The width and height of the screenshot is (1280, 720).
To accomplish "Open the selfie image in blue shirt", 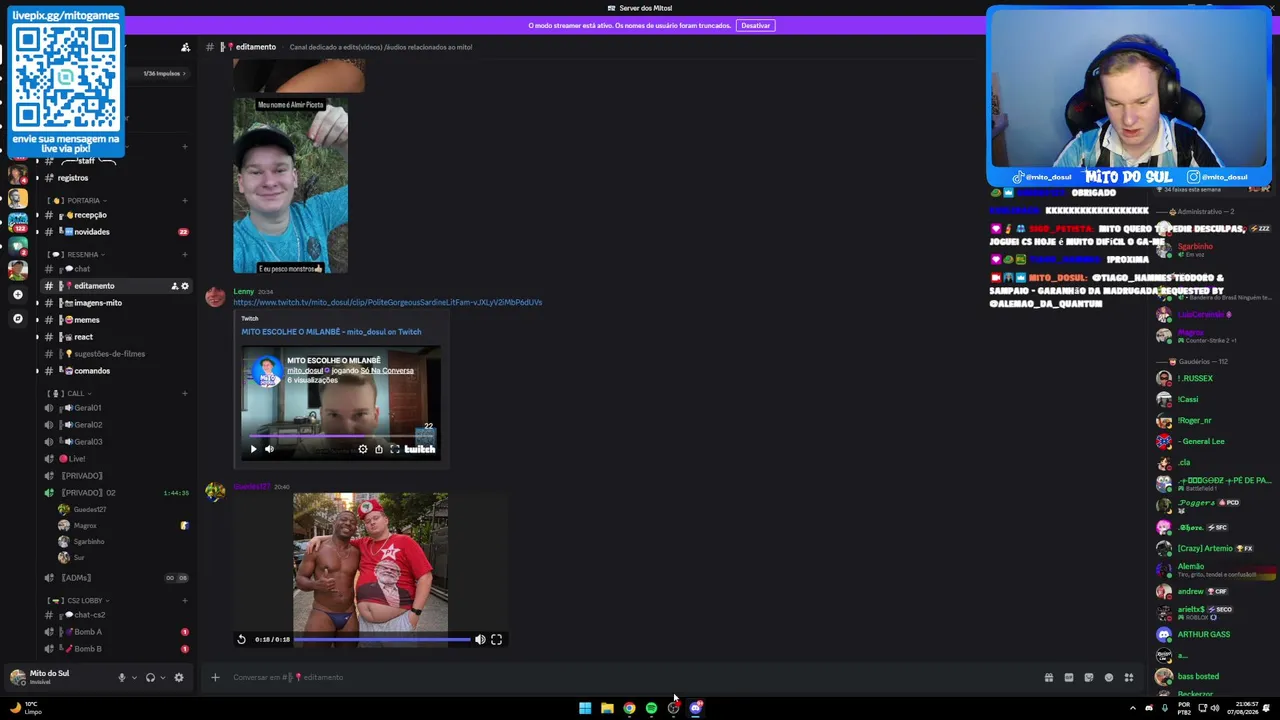I will (291, 186).
